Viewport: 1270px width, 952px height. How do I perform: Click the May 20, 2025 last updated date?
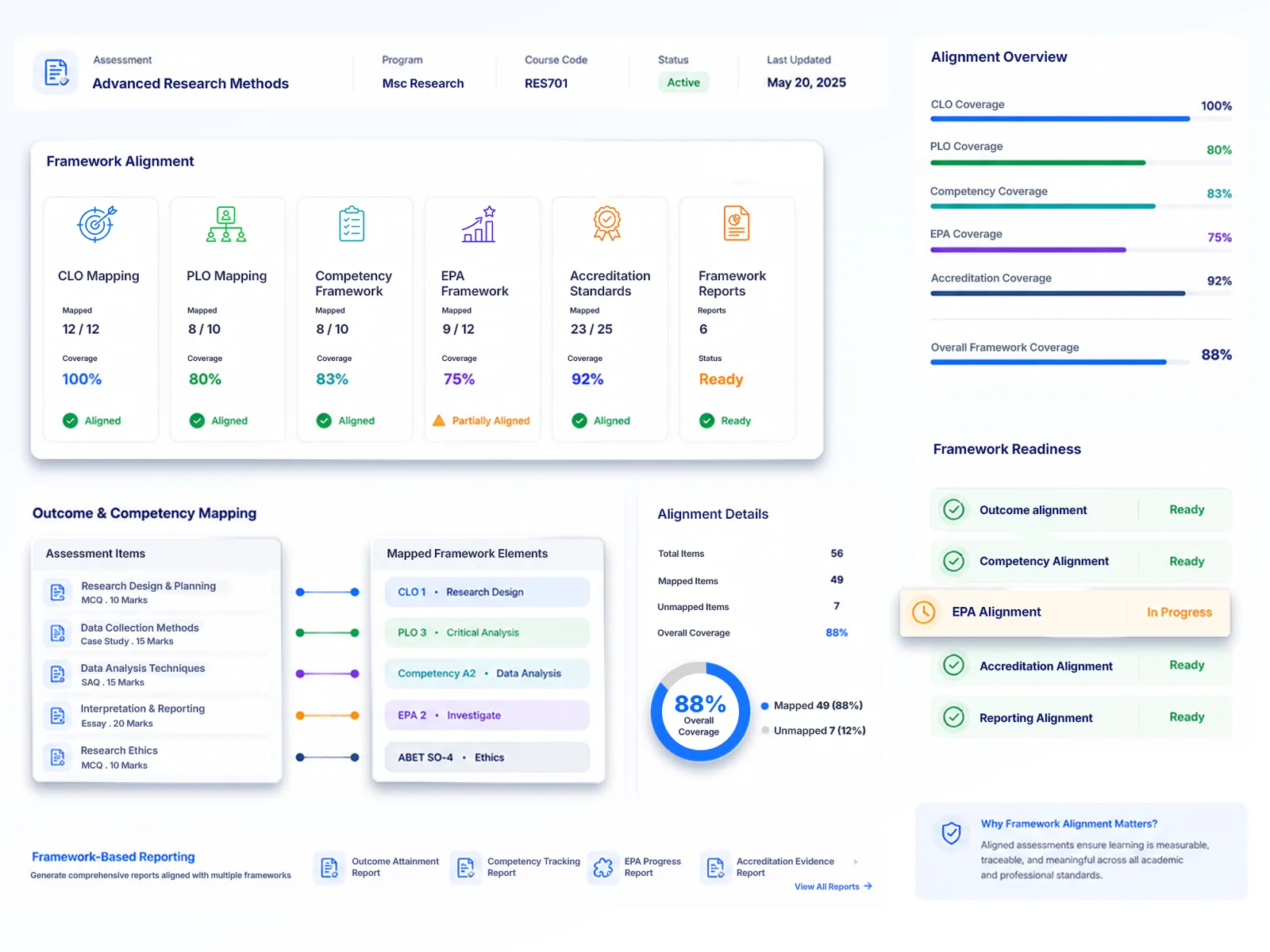pyautogui.click(x=806, y=83)
